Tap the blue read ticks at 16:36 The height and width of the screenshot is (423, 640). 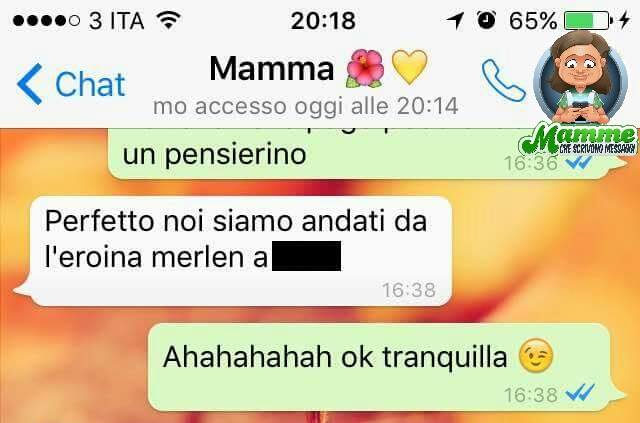[579, 163]
